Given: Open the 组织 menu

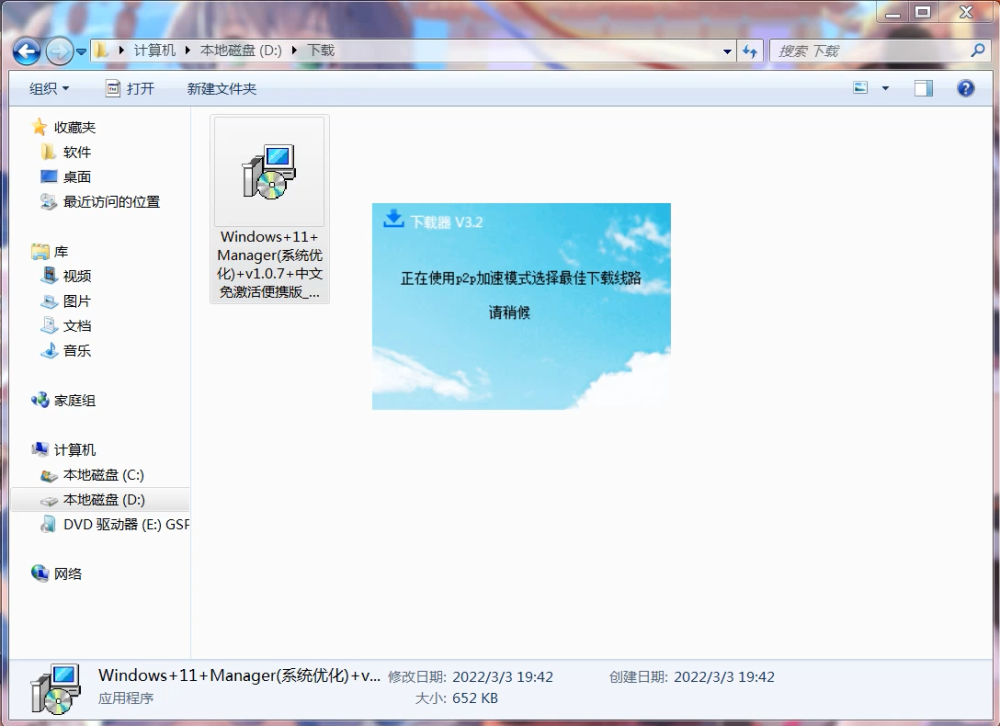Looking at the screenshot, I should coord(49,89).
